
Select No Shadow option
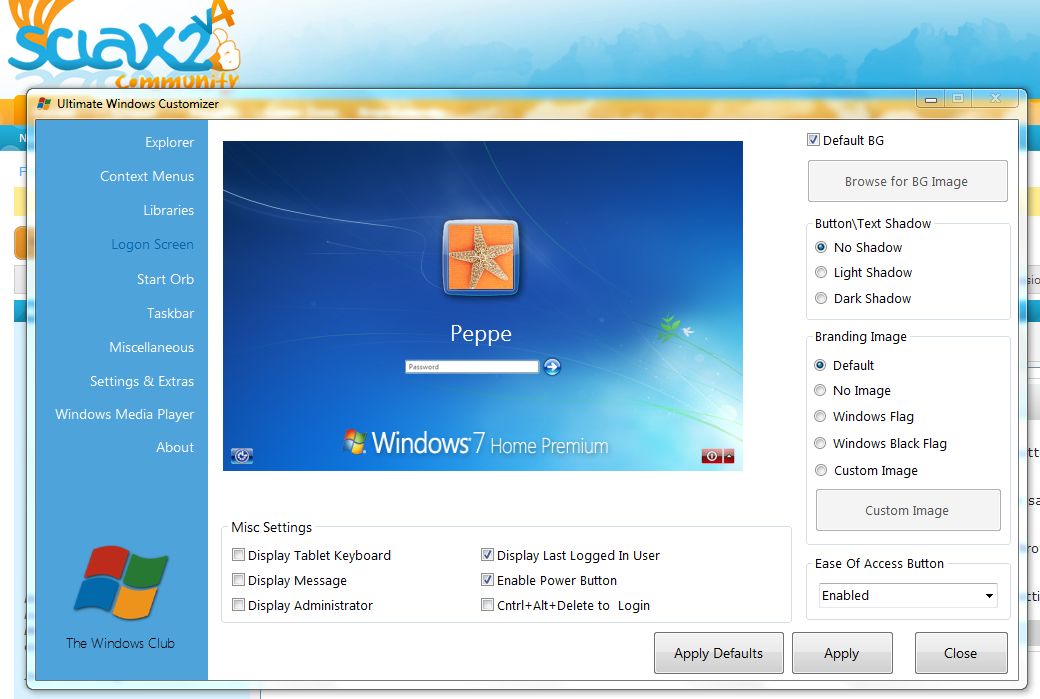pos(821,247)
